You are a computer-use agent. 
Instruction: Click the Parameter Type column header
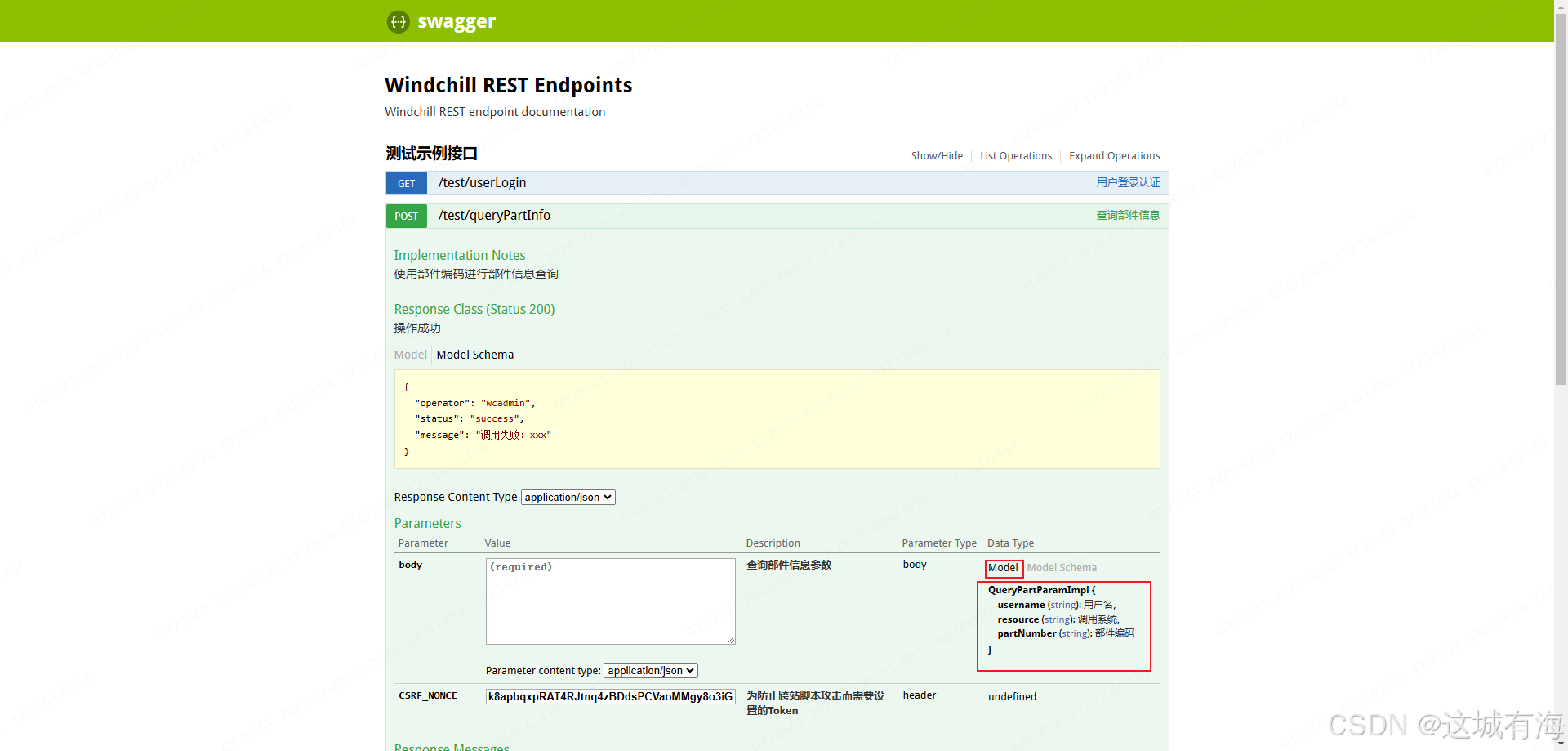[939, 543]
